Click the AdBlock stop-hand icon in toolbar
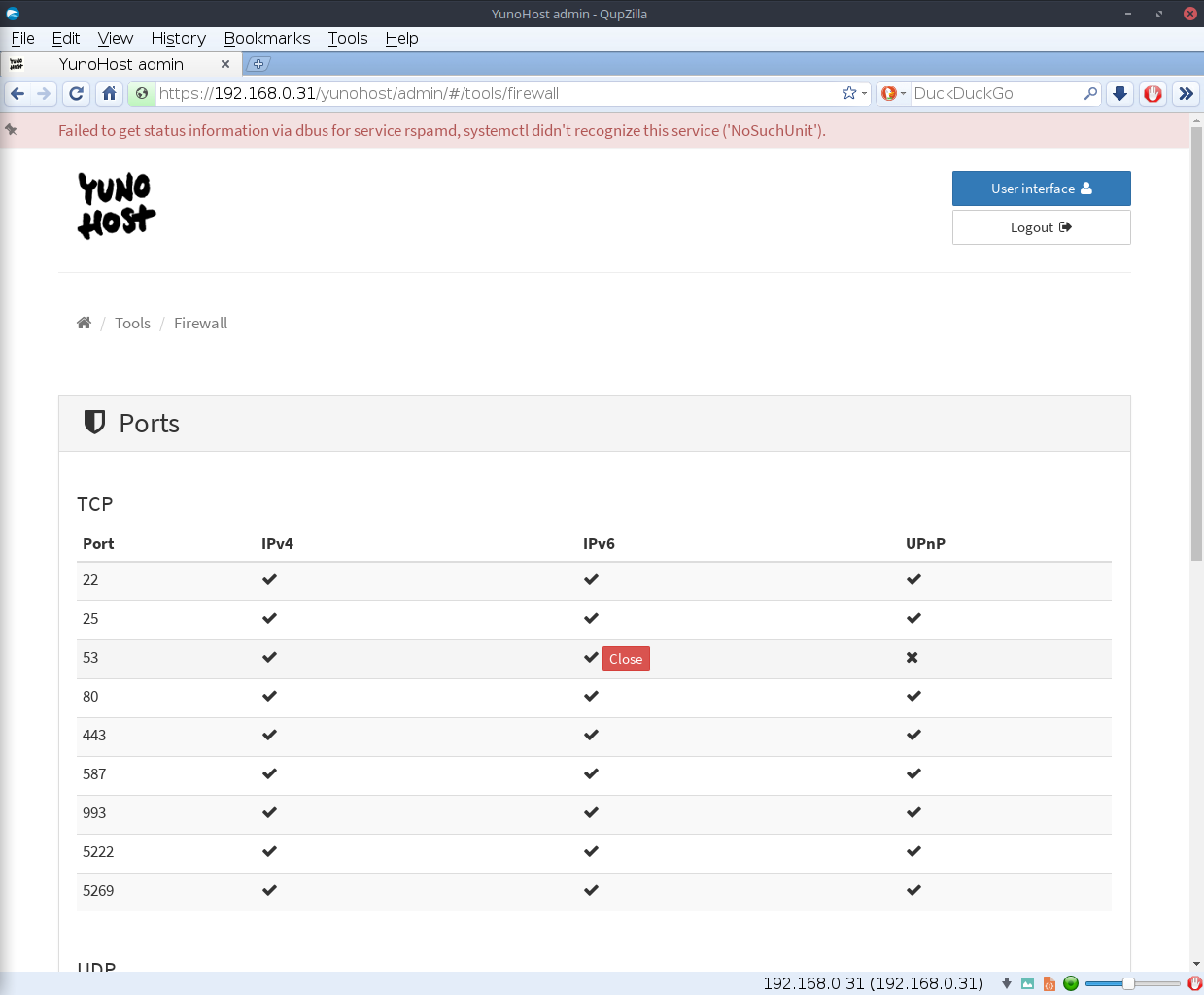 pyautogui.click(x=1152, y=93)
